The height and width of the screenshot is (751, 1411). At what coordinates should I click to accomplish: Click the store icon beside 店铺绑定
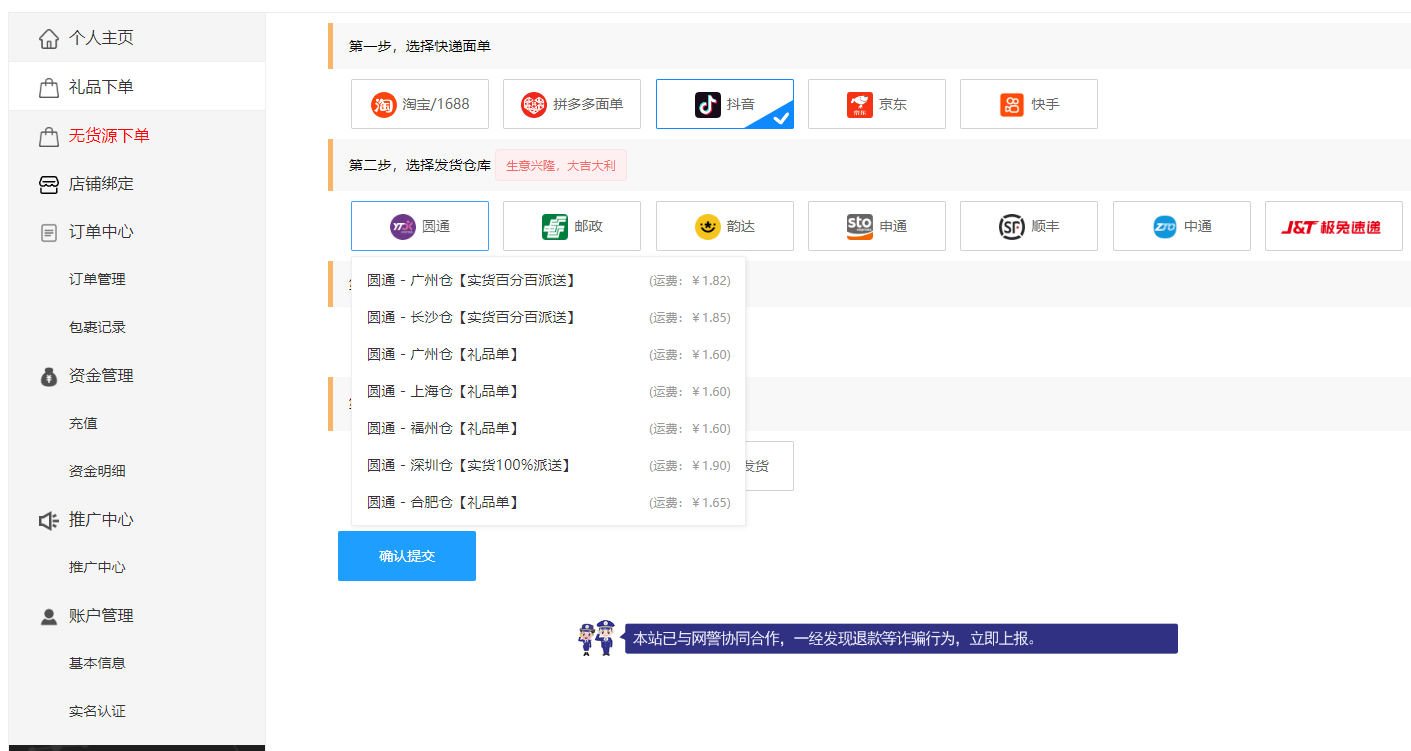(x=48, y=184)
